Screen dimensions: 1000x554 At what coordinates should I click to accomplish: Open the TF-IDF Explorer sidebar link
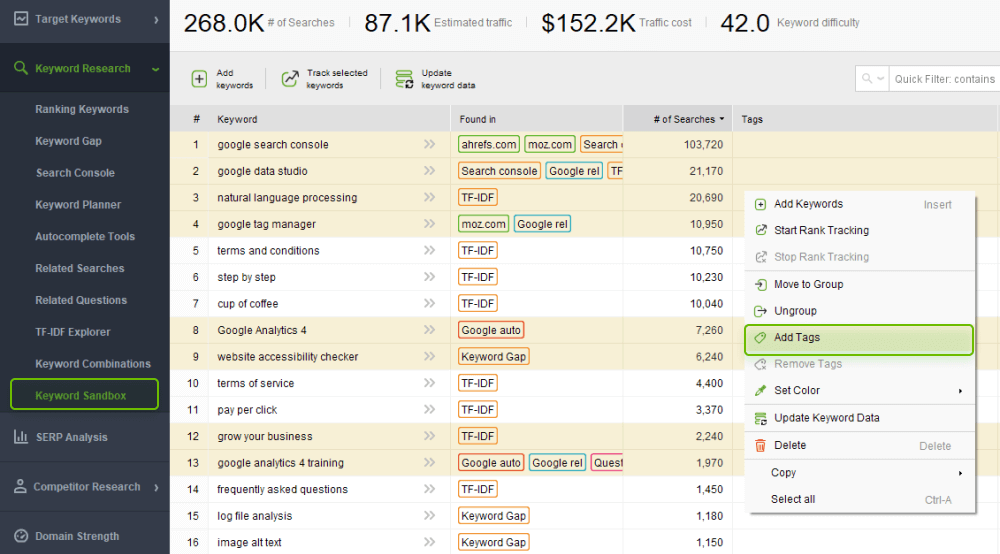click(73, 332)
